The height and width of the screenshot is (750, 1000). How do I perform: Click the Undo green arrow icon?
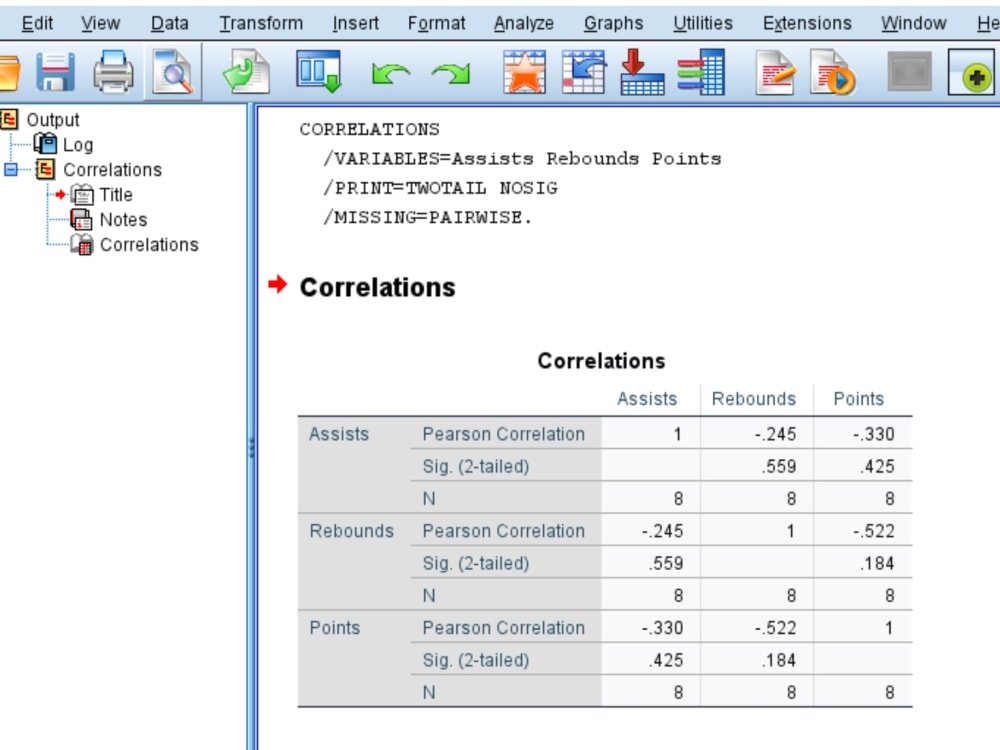pos(390,73)
